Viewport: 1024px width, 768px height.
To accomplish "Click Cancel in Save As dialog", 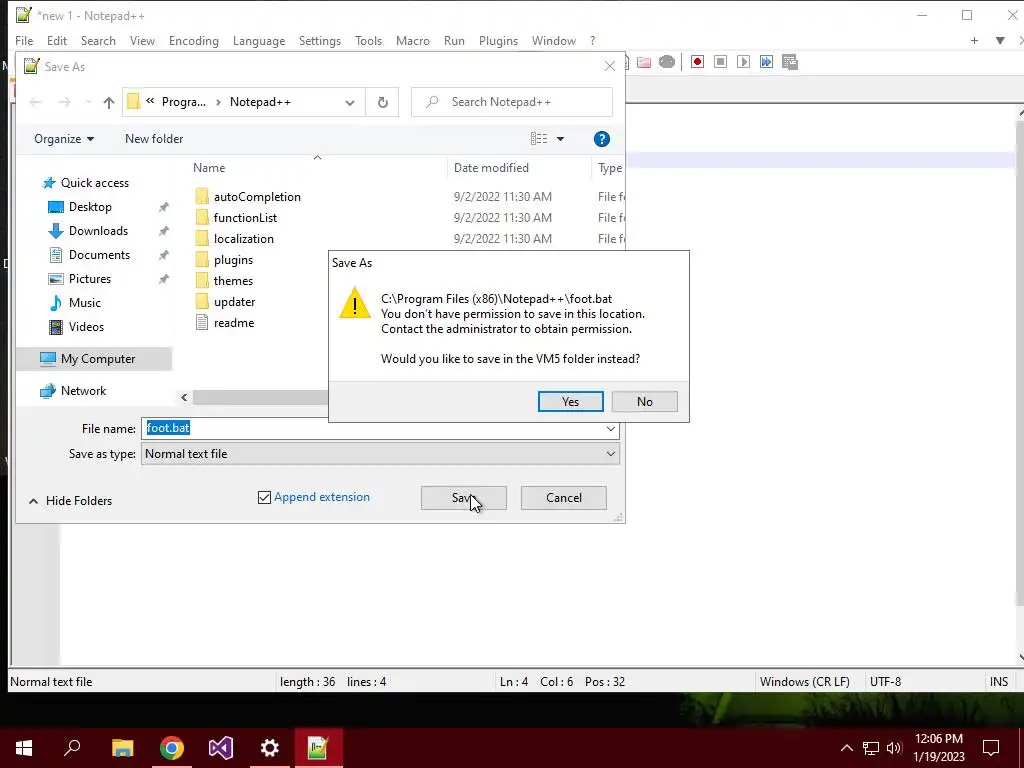I will (x=564, y=498).
